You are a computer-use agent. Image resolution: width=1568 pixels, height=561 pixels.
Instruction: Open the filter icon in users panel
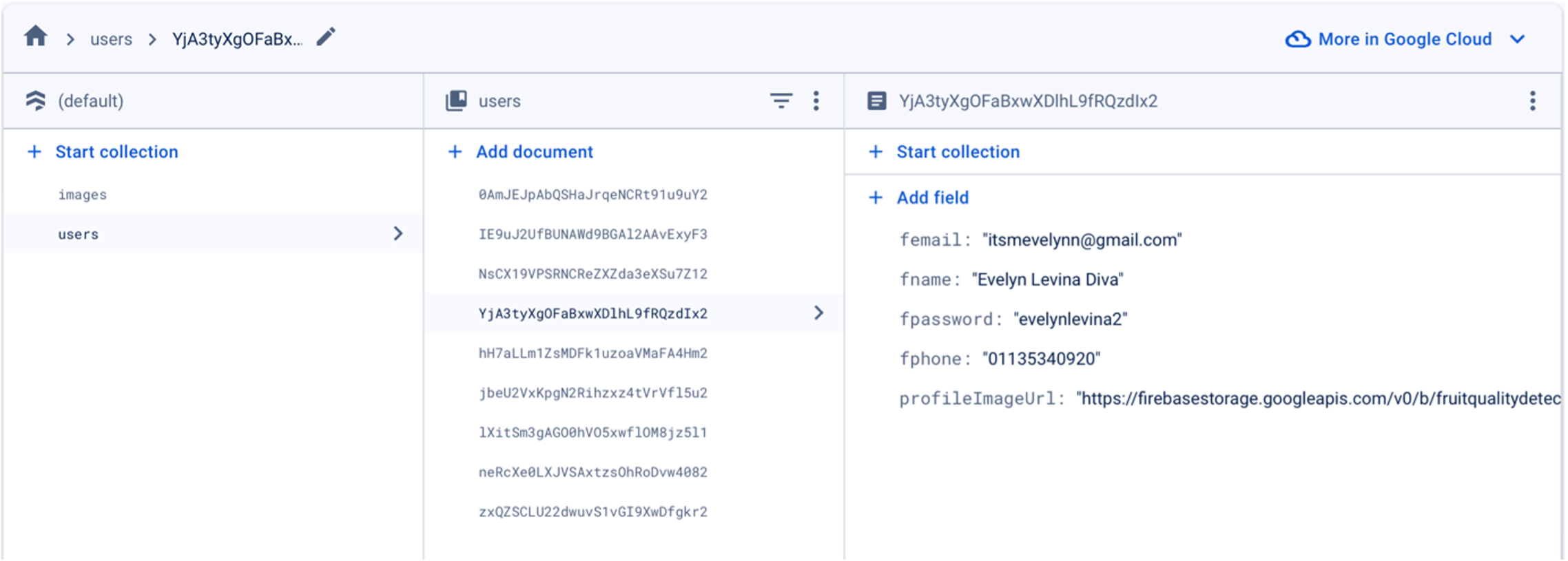(x=781, y=101)
